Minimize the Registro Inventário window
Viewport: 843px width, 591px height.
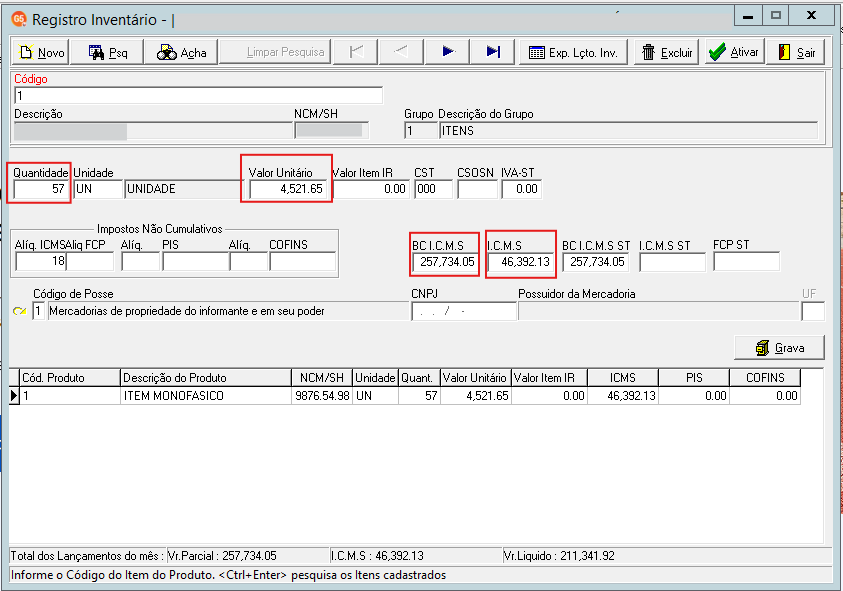point(748,16)
